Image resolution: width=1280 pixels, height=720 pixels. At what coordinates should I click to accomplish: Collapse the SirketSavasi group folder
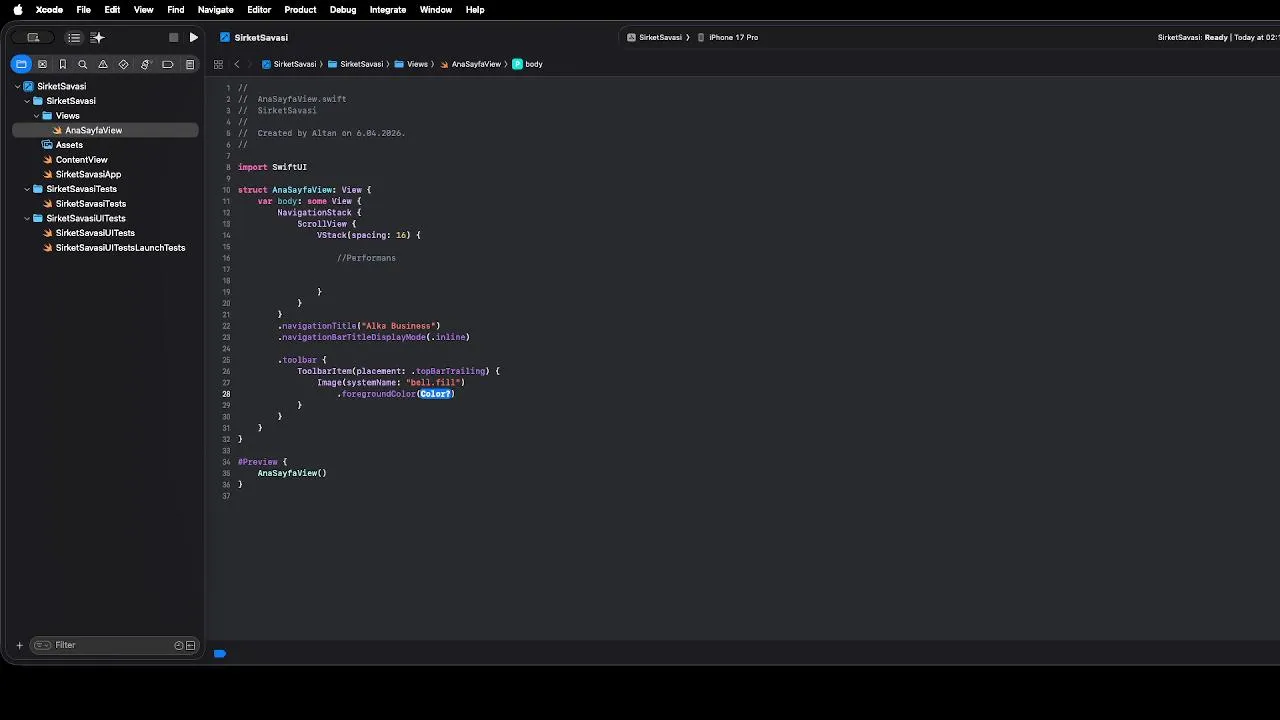tap(27, 101)
